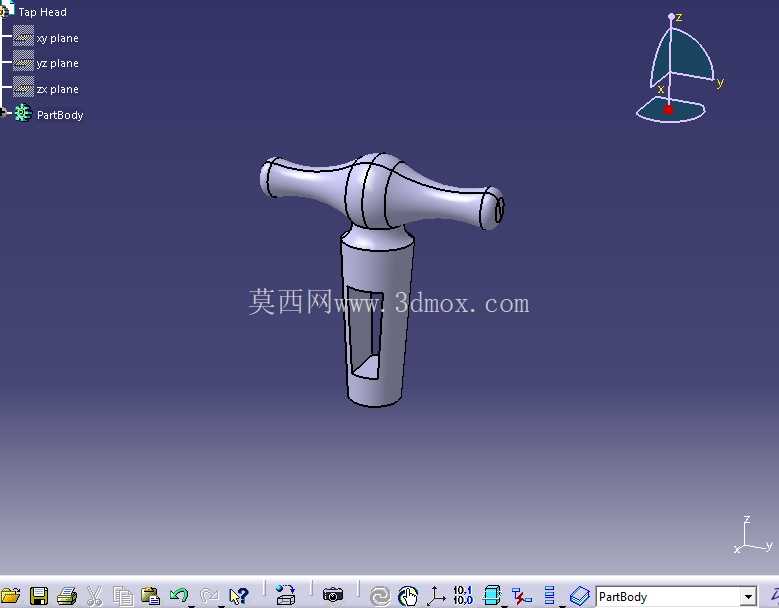
Task: Click the purple icon after the PartBody dropdown
Action: coord(774,595)
